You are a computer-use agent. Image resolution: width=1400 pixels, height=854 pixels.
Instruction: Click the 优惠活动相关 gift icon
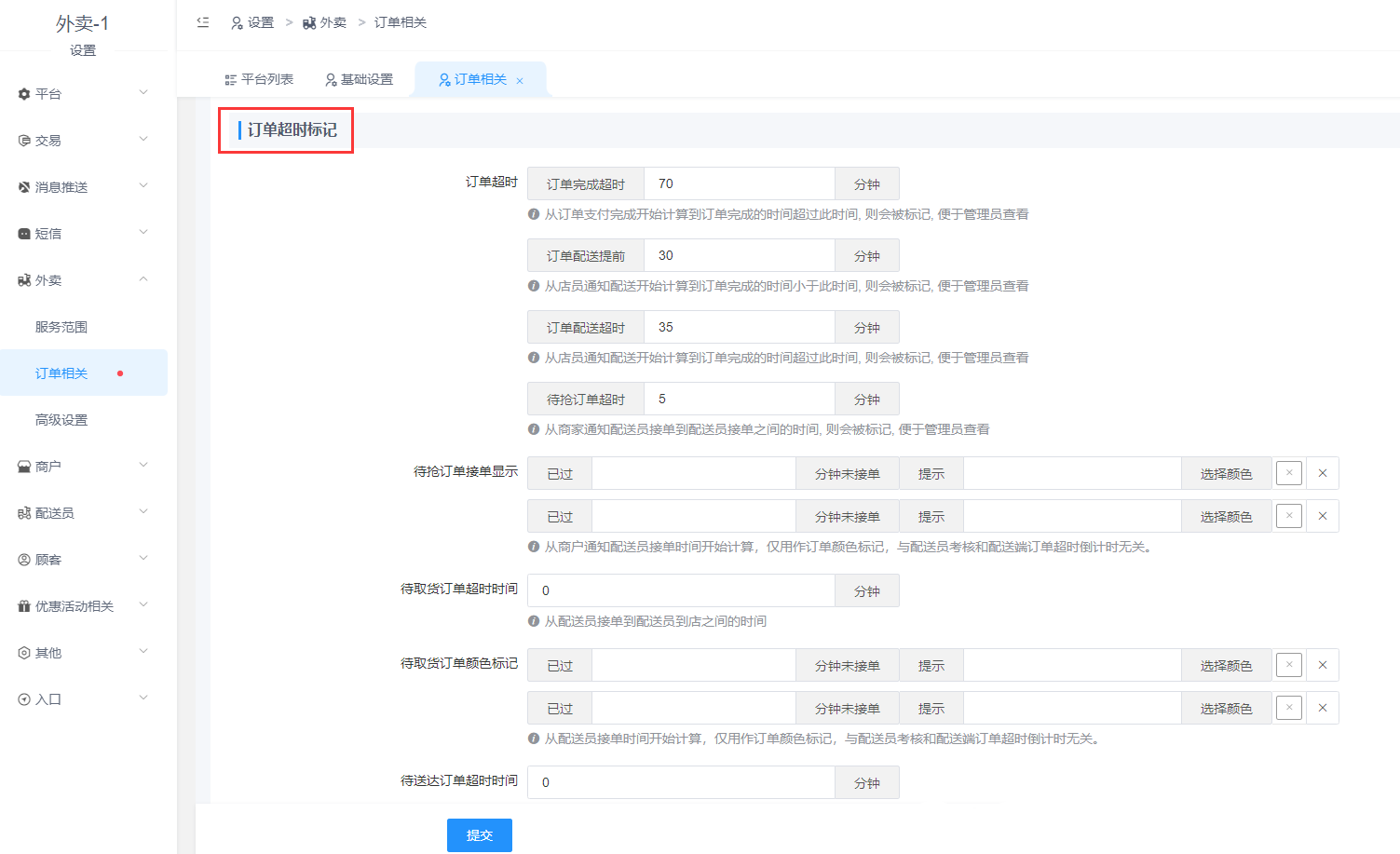pyautogui.click(x=24, y=606)
